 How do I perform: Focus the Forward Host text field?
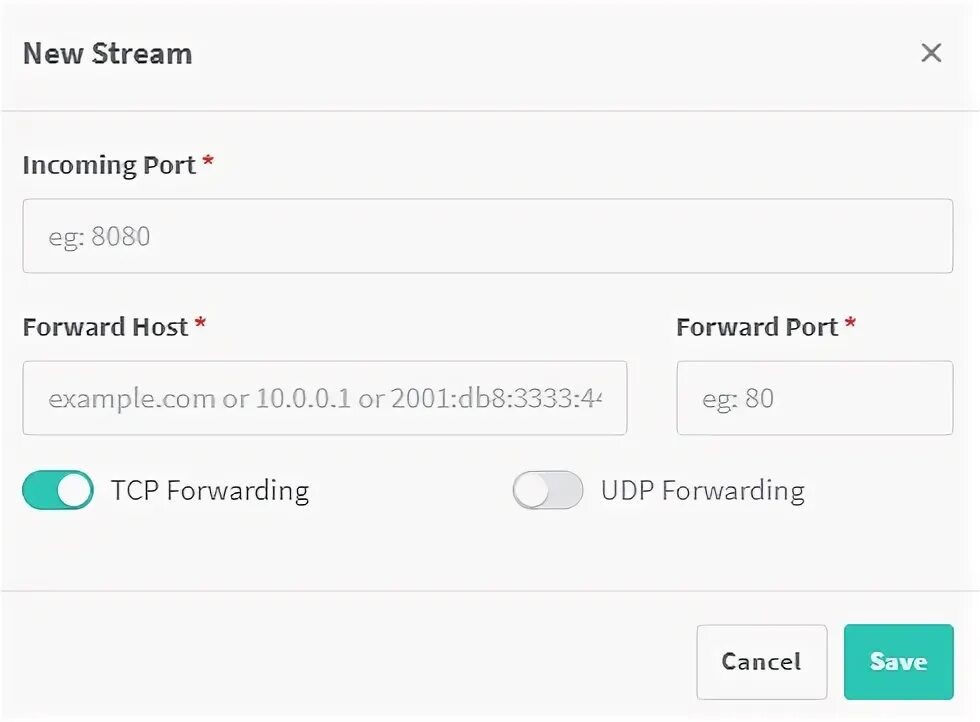[x=324, y=398]
